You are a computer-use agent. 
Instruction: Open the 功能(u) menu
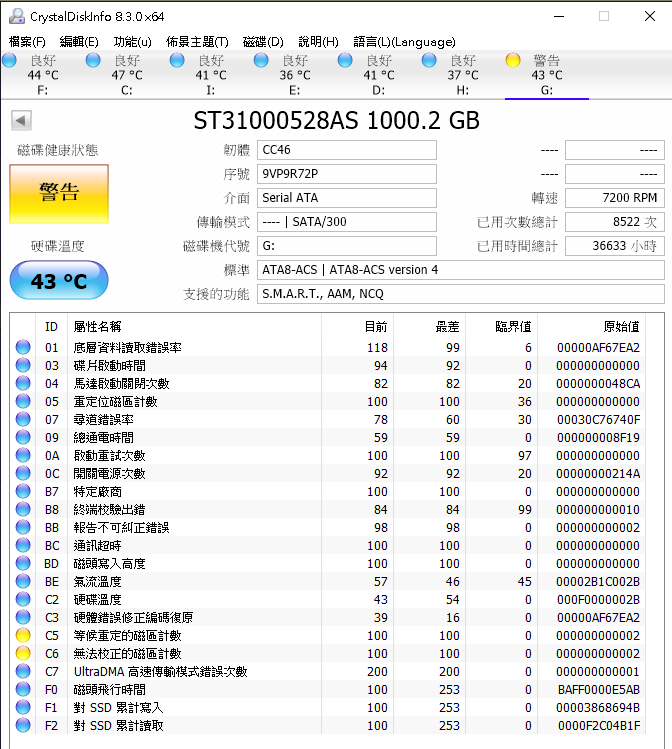tap(132, 42)
